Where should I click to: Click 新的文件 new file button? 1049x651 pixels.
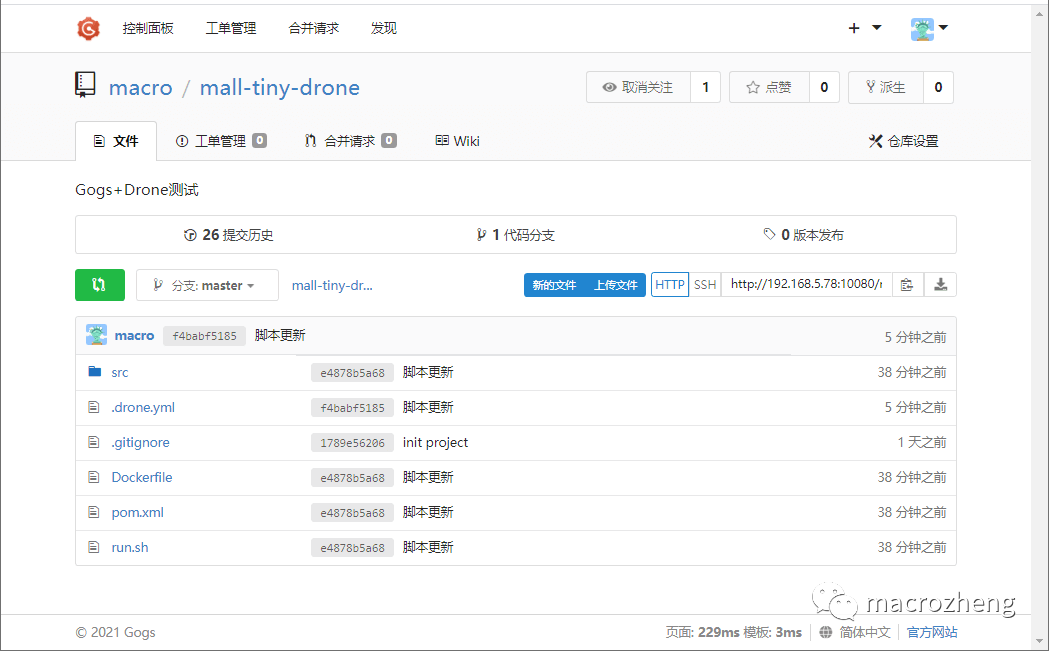pyautogui.click(x=554, y=285)
